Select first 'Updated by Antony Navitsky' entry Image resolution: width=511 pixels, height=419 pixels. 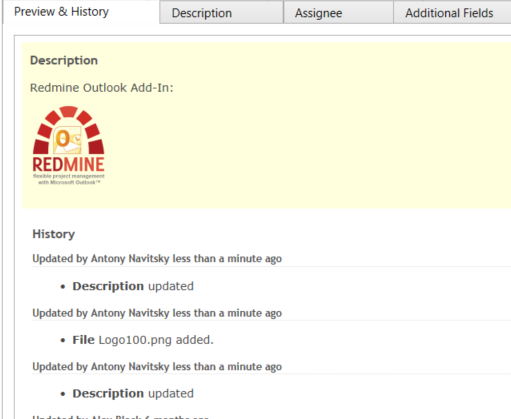click(157, 259)
